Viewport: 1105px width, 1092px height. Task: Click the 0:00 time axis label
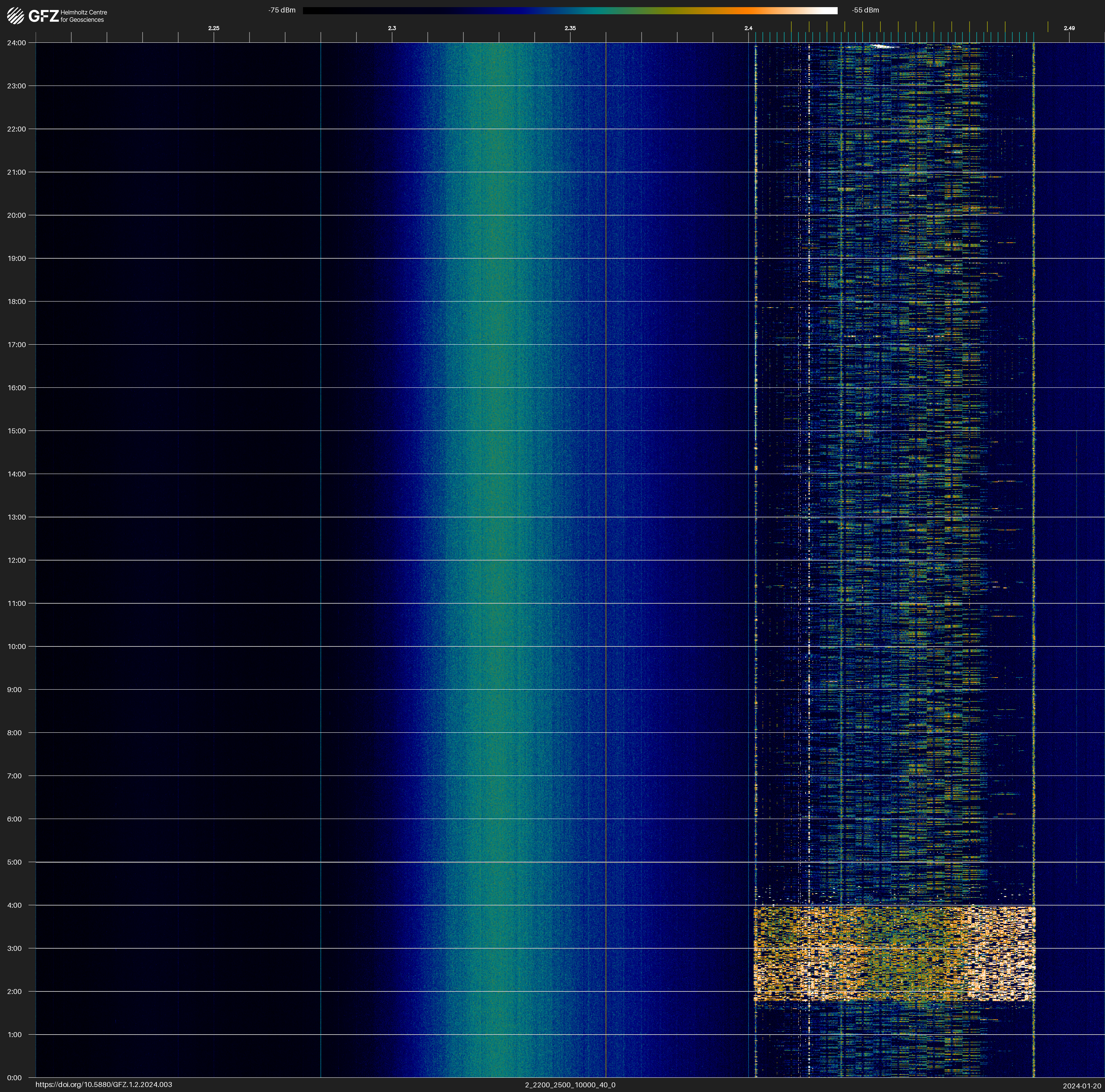14,1078
